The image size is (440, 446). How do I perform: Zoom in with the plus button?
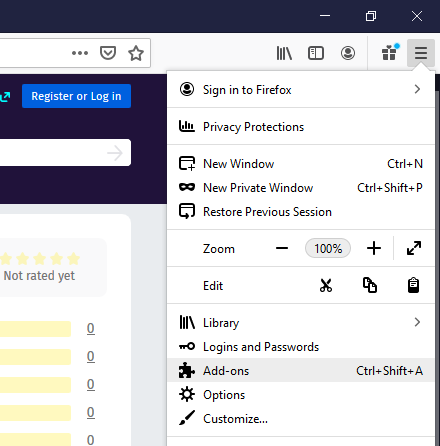(x=374, y=248)
